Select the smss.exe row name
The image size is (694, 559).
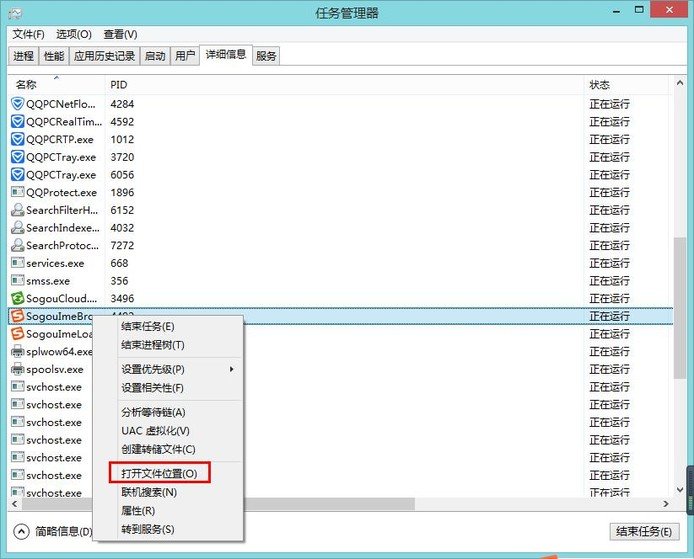pyautogui.click(x=48, y=281)
